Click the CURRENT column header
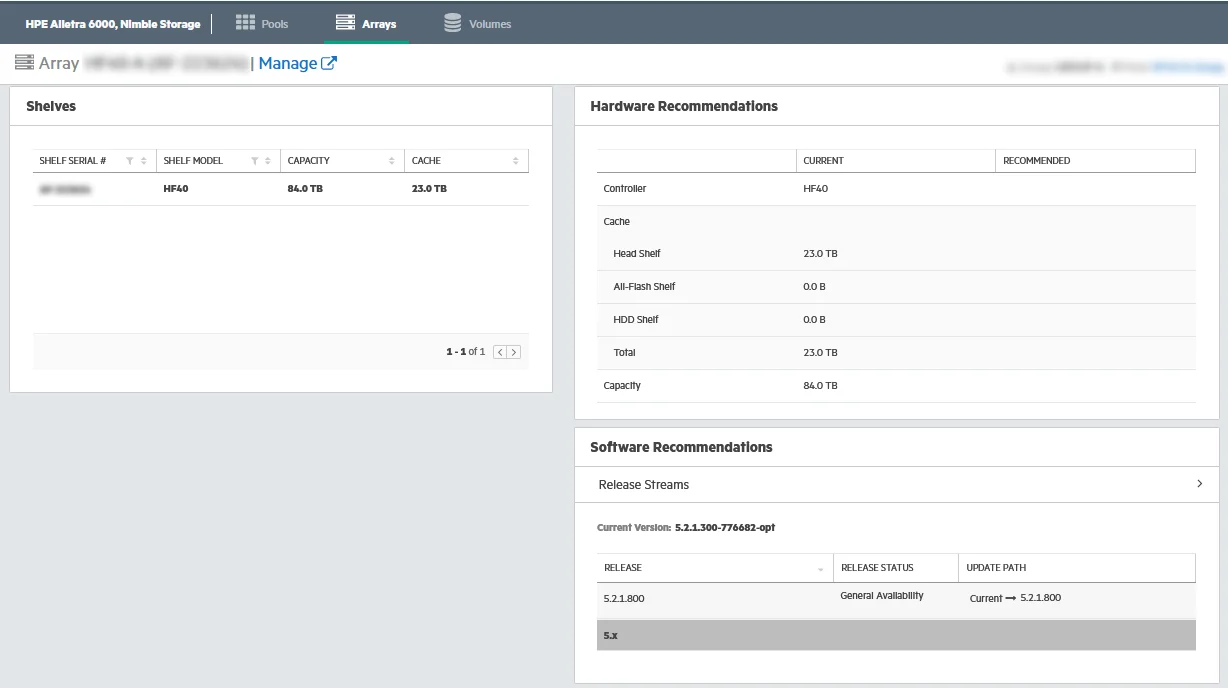 [x=823, y=161]
